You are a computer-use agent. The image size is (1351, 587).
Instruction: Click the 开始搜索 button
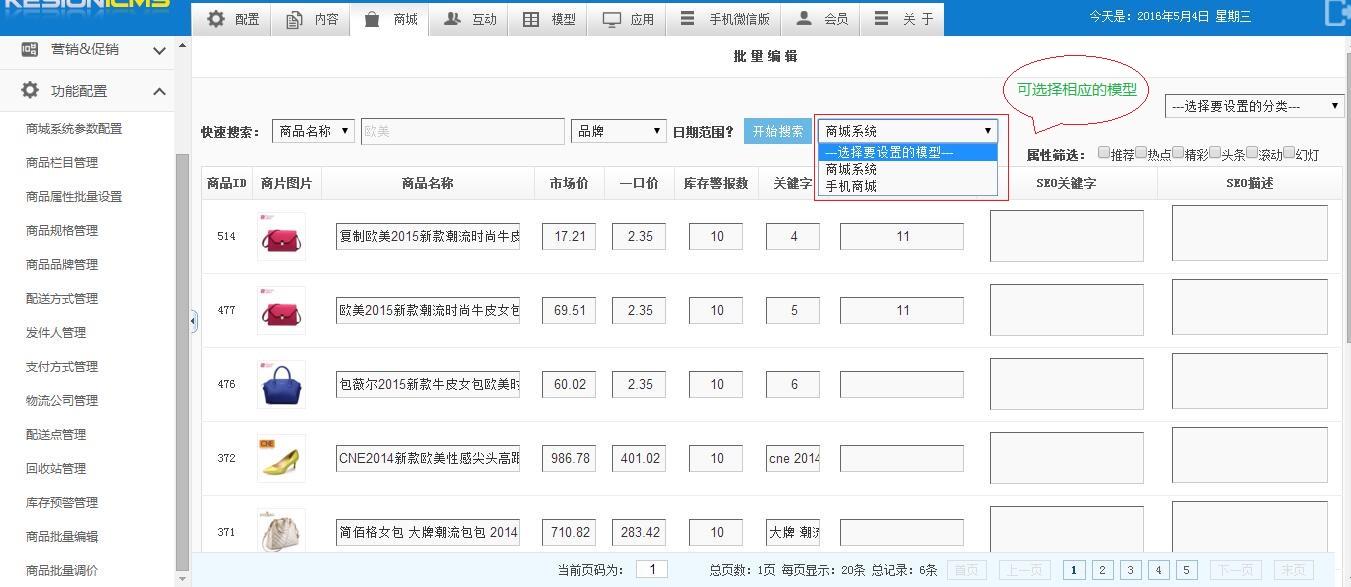coord(778,131)
